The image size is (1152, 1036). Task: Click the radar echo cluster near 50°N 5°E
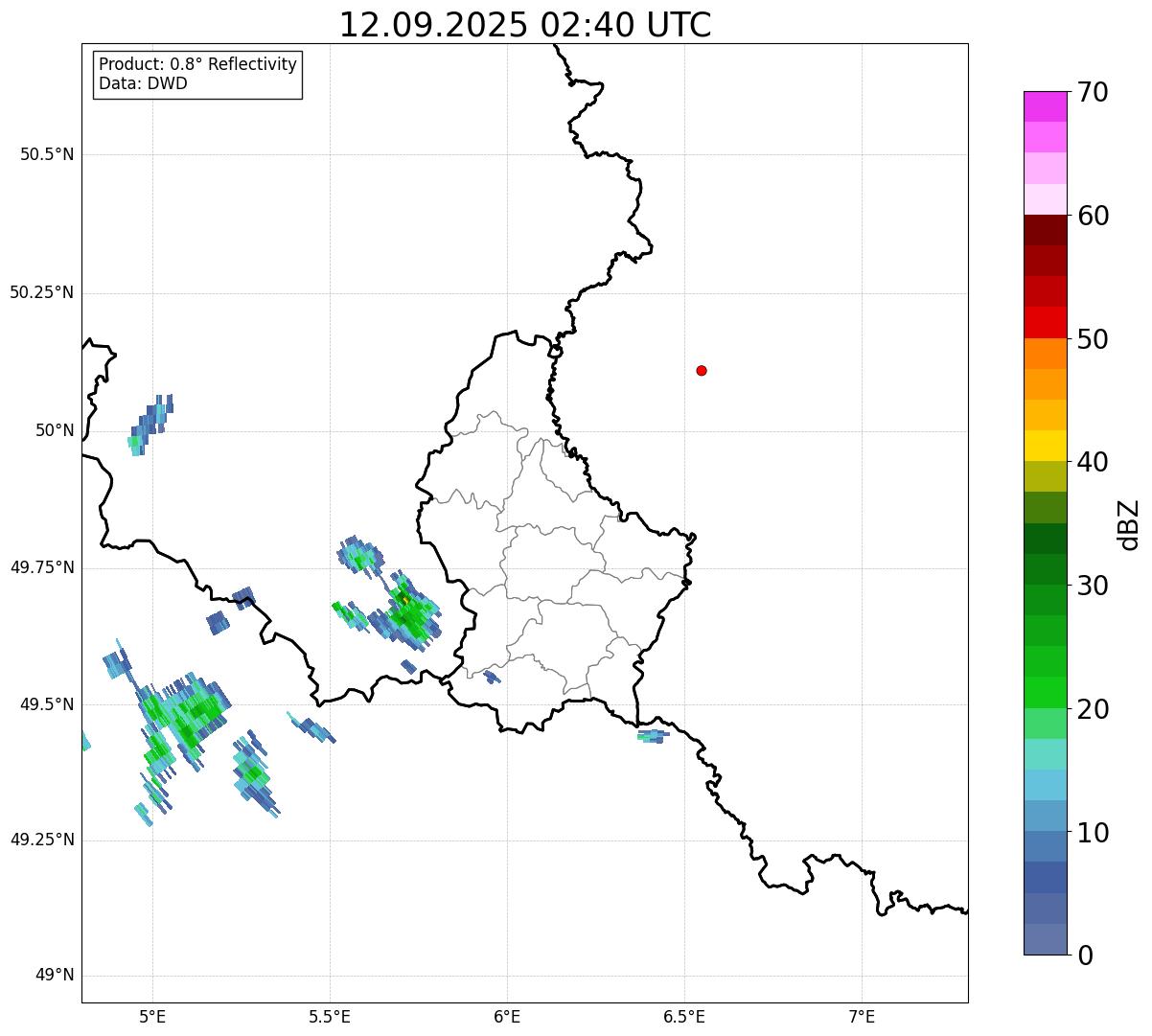[x=150, y=425]
